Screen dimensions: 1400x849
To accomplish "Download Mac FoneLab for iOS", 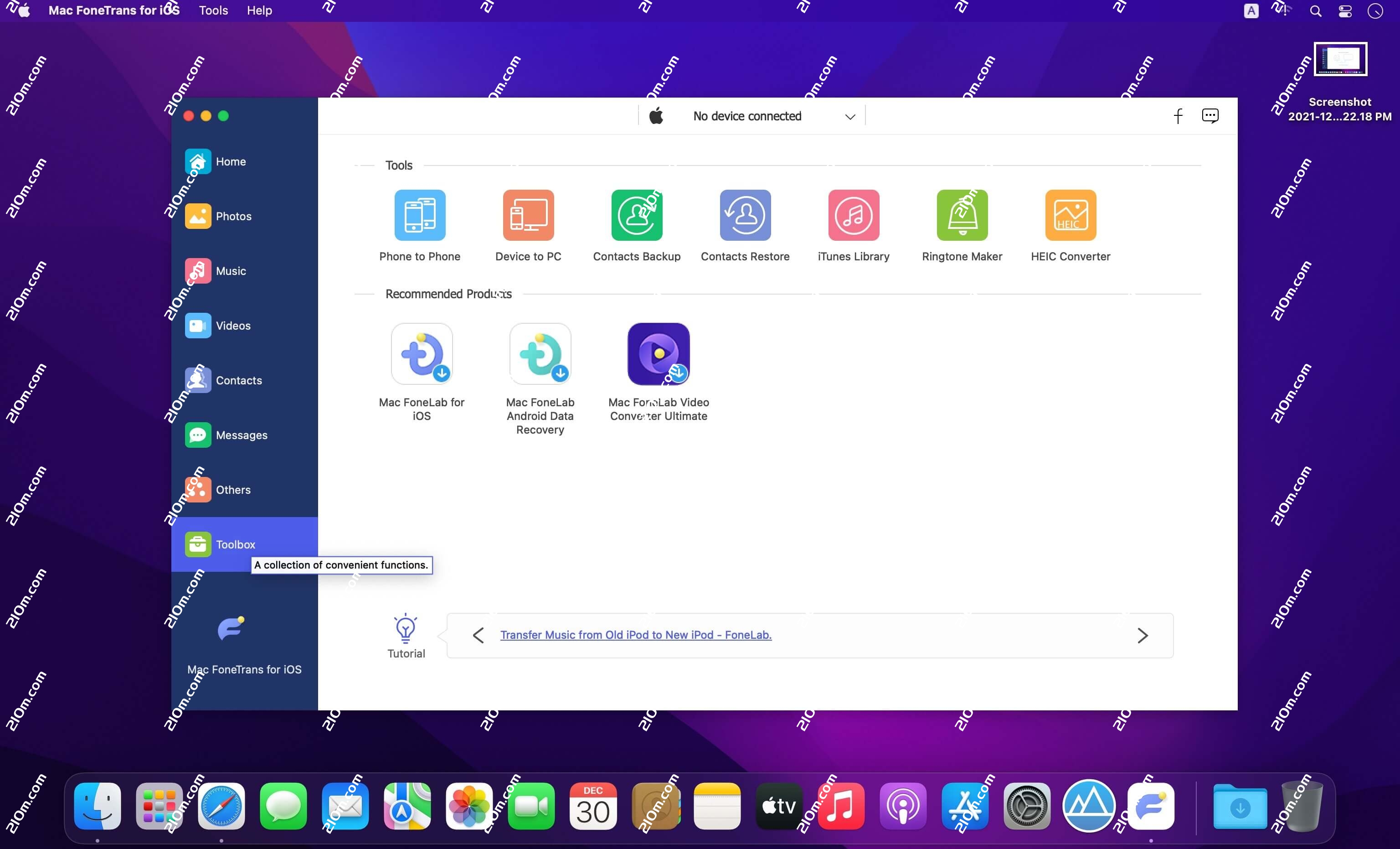I will 421,353.
